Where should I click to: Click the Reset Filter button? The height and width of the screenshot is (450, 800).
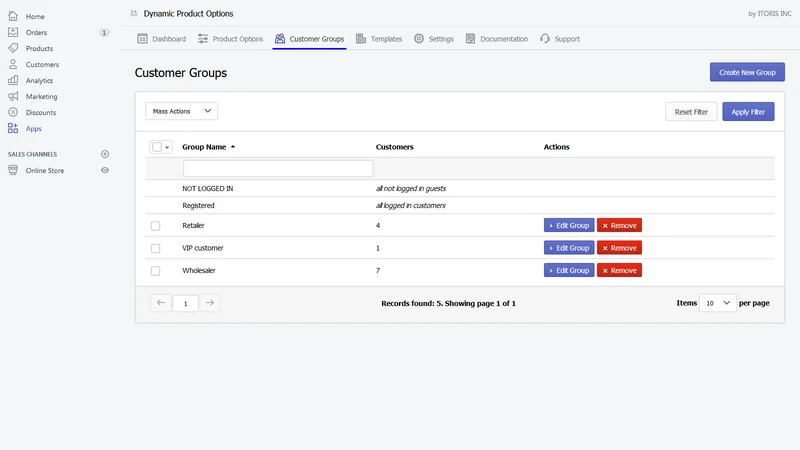(691, 112)
